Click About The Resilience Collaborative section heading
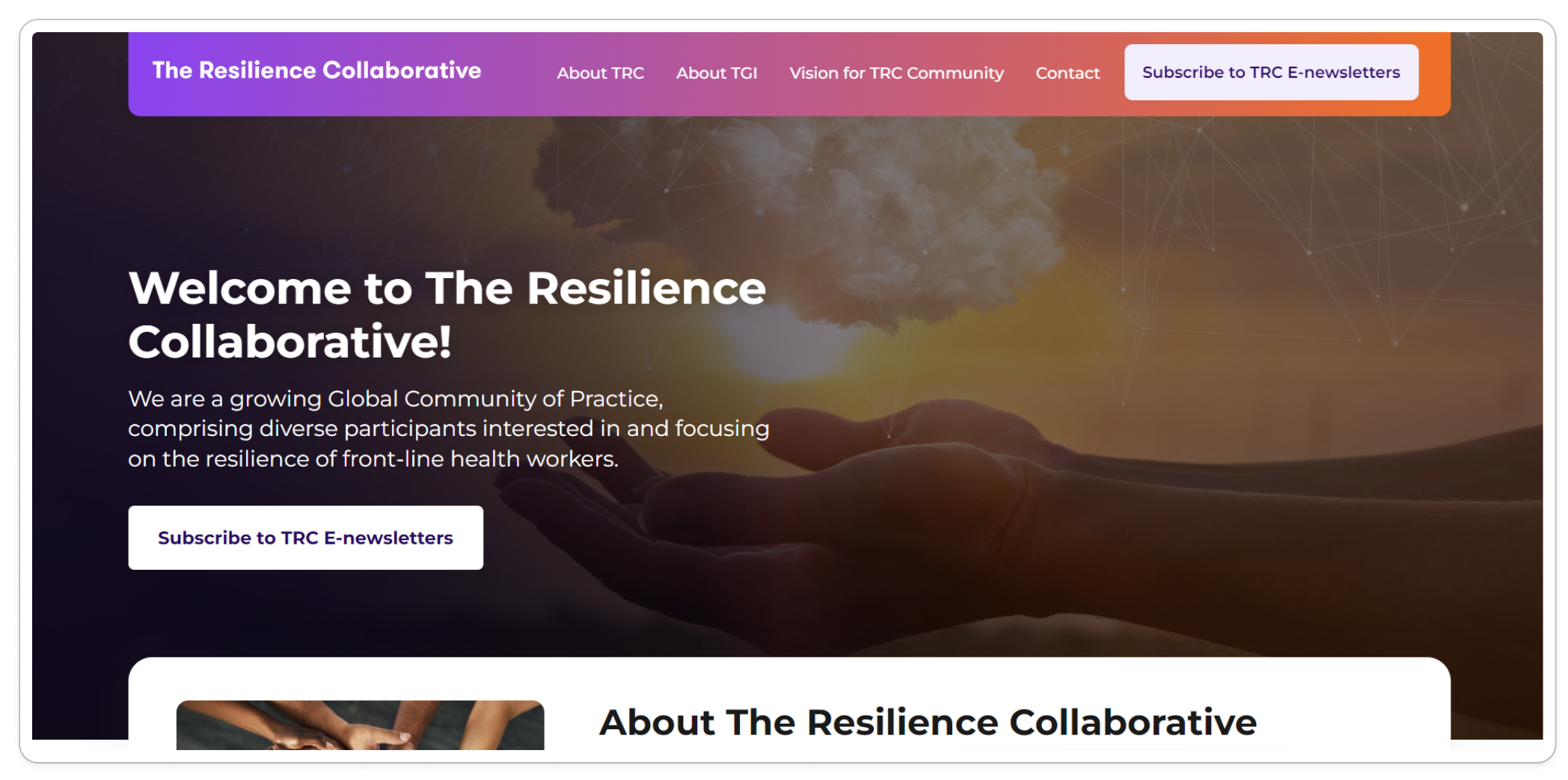 pyautogui.click(x=928, y=722)
